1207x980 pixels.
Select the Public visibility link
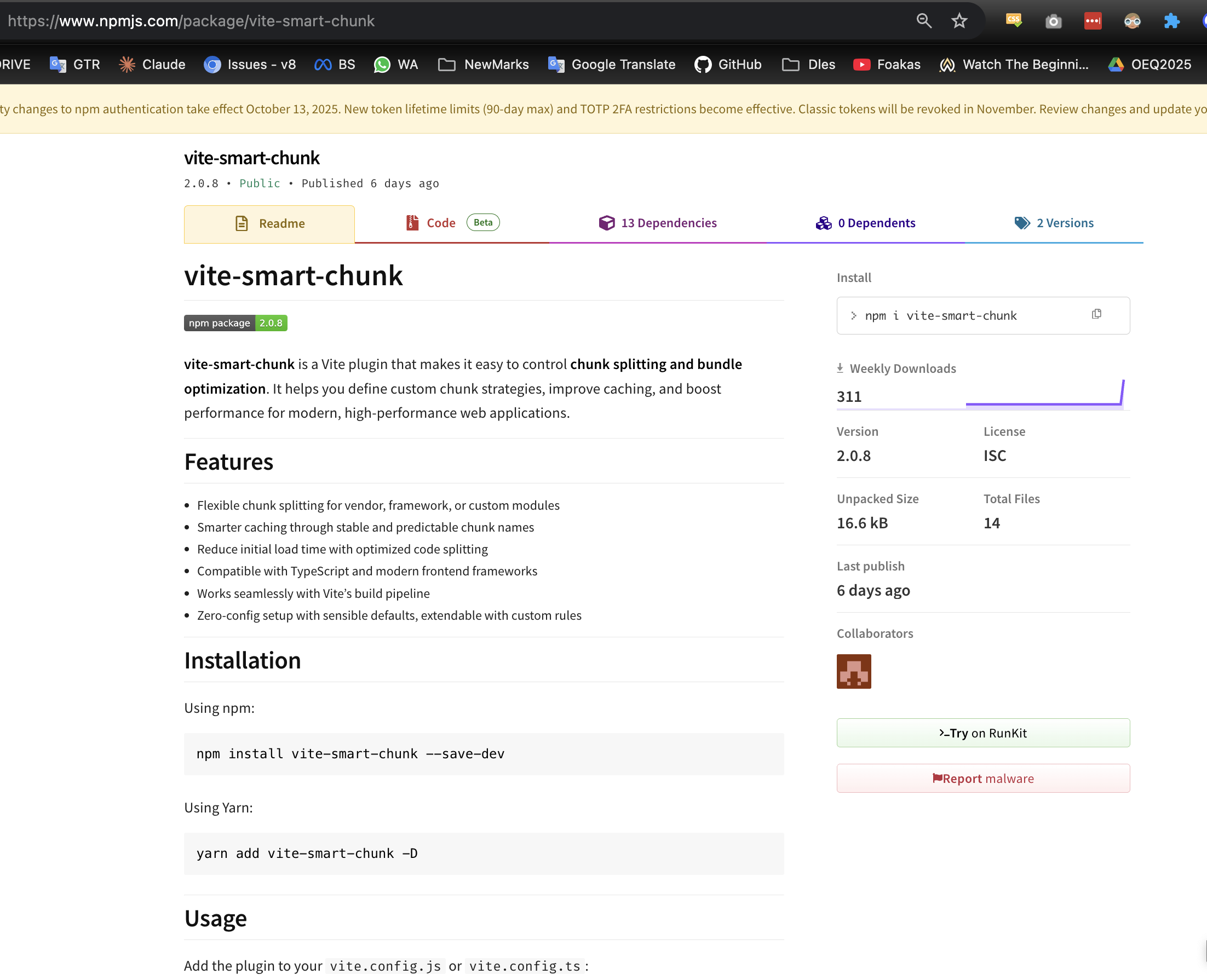pos(259,183)
